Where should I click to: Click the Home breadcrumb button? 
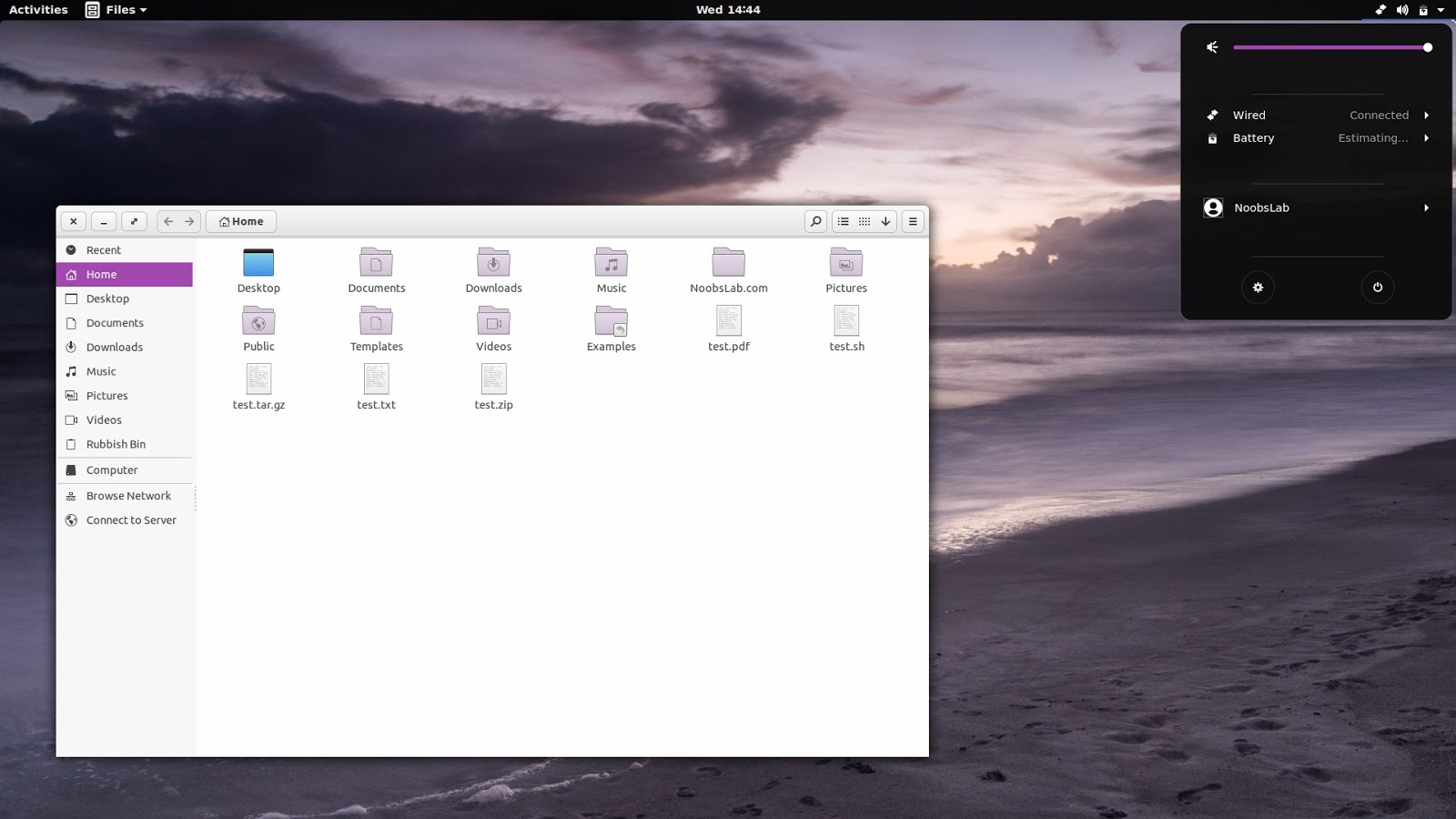[241, 221]
